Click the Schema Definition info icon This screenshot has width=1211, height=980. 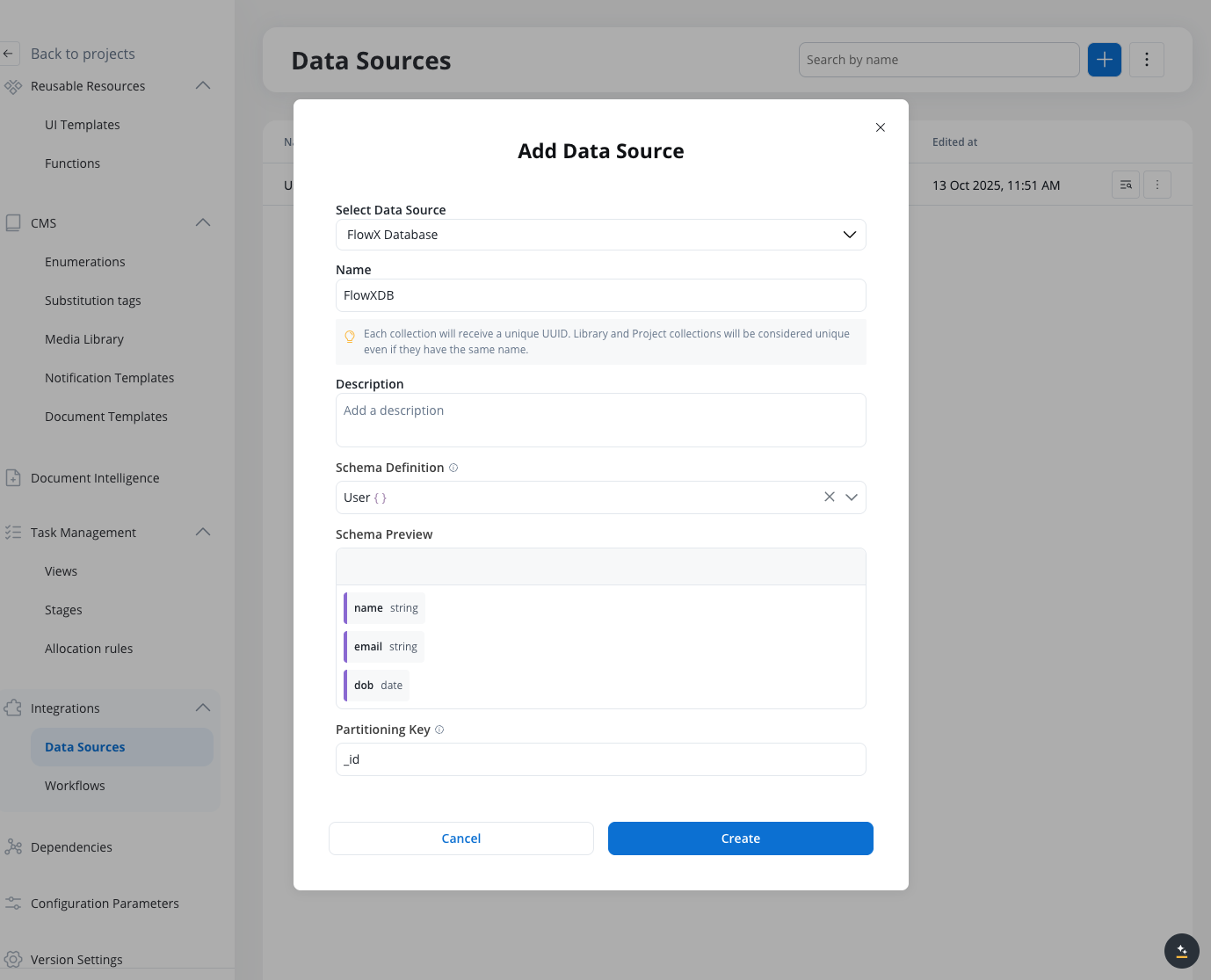[x=453, y=468]
